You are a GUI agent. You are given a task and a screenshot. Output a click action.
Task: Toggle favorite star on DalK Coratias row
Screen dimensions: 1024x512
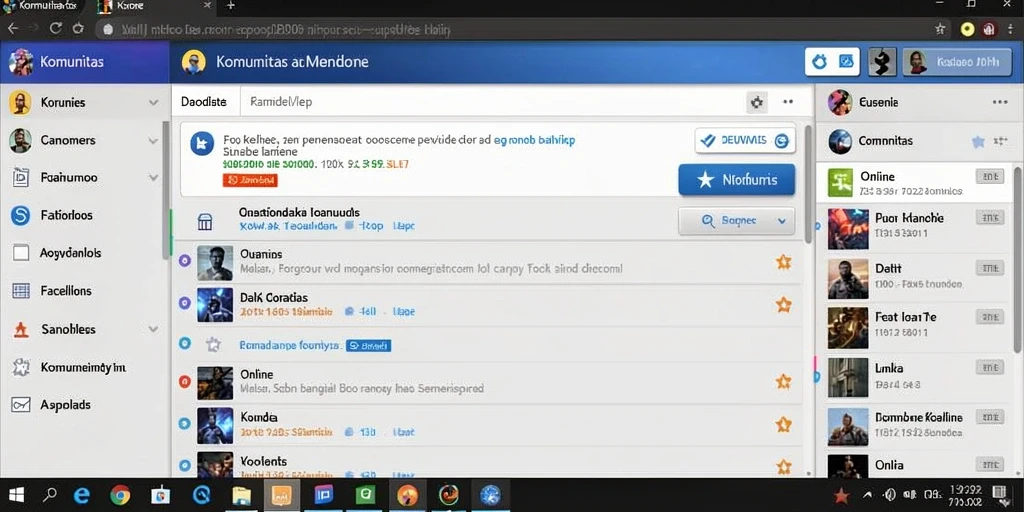(784, 304)
